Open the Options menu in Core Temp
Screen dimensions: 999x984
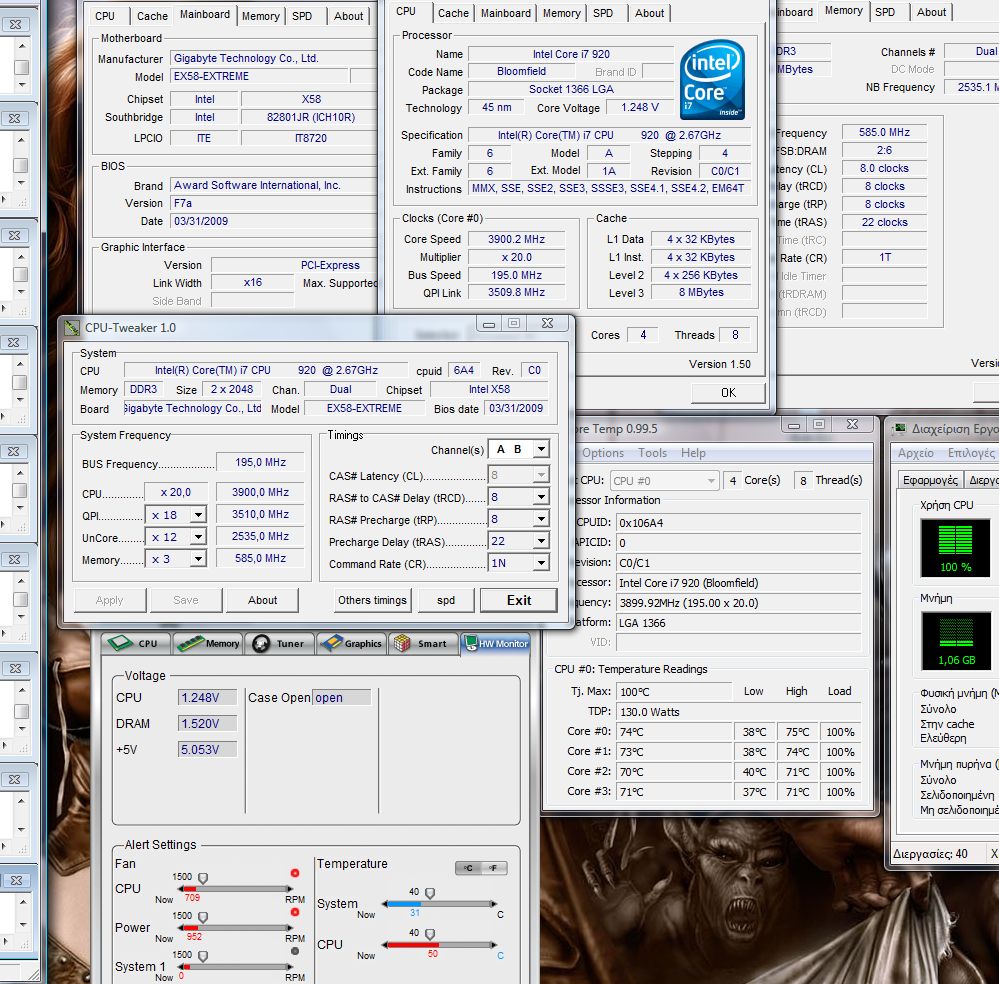tap(603, 452)
